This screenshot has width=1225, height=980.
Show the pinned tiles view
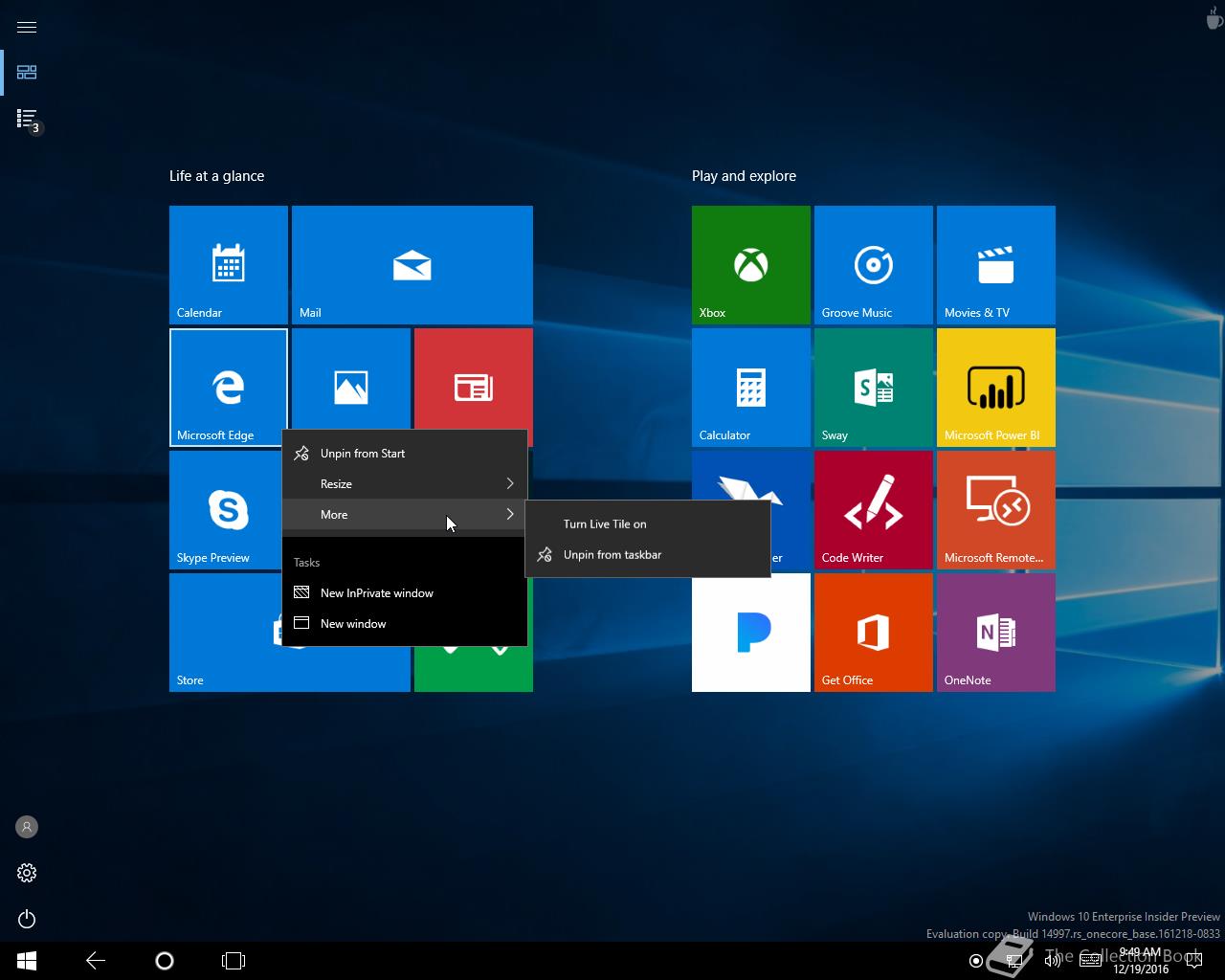27,73
